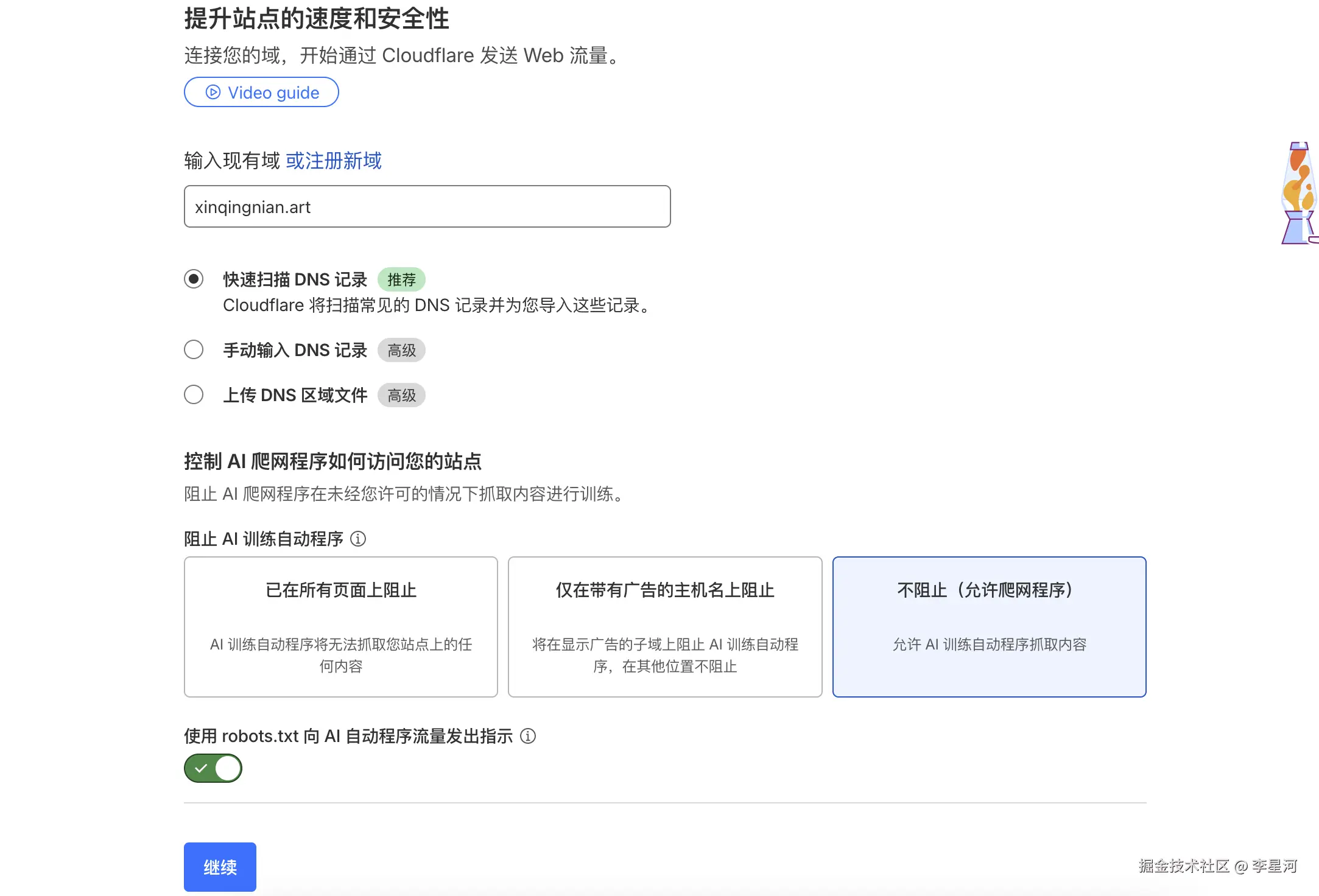Select 快速扫描 DNS 记录 radio option
This screenshot has height=896, width=1319.
194,279
